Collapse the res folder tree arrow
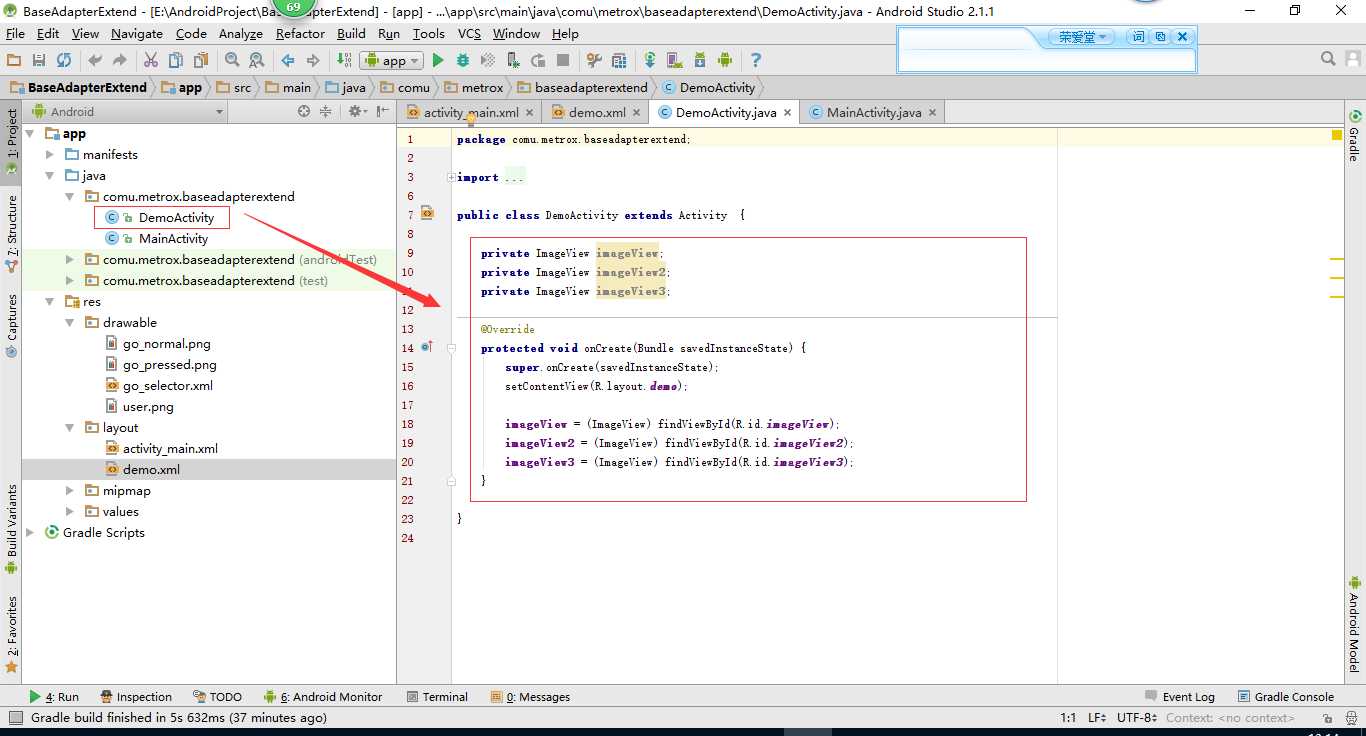 point(51,301)
